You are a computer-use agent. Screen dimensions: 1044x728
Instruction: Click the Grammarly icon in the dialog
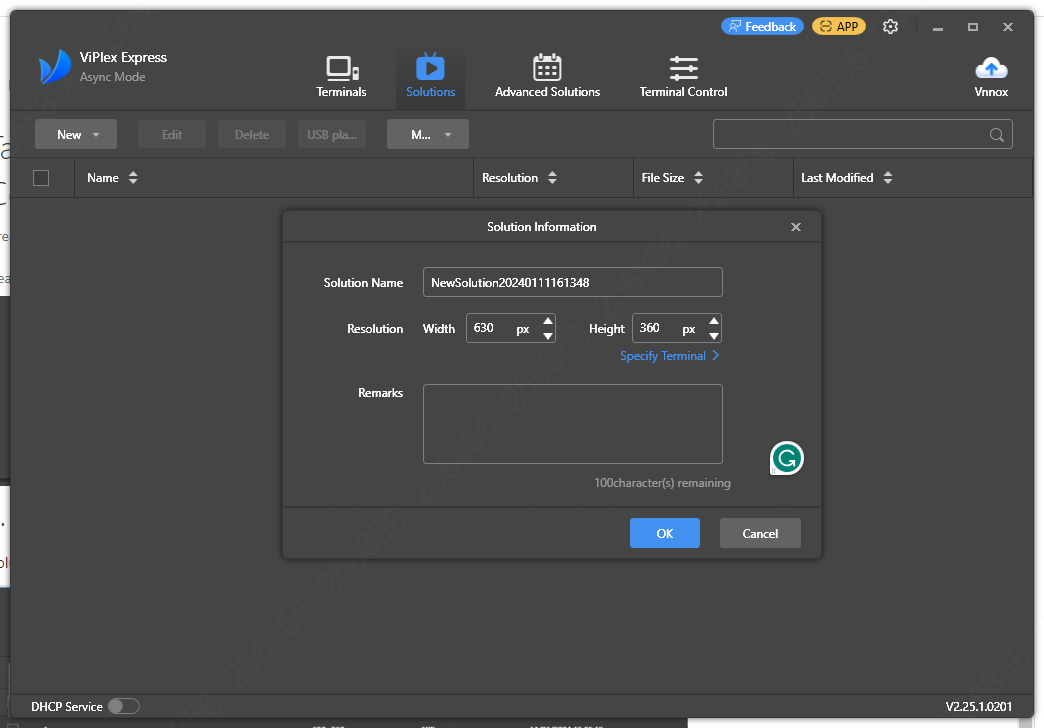(x=786, y=458)
